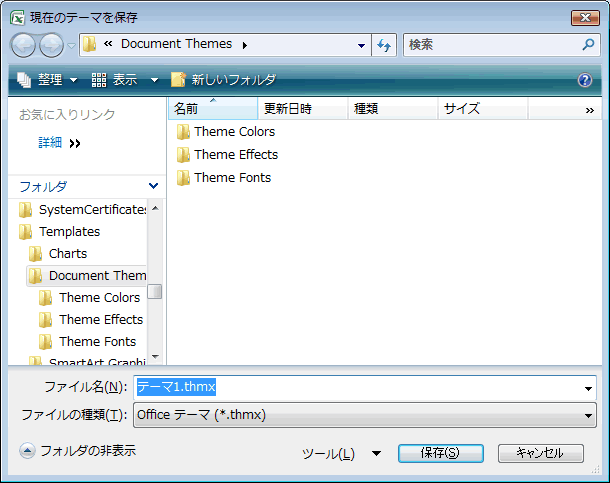The width and height of the screenshot is (610, 483).
Task: Open the 整理 menu
Action: tap(47, 80)
